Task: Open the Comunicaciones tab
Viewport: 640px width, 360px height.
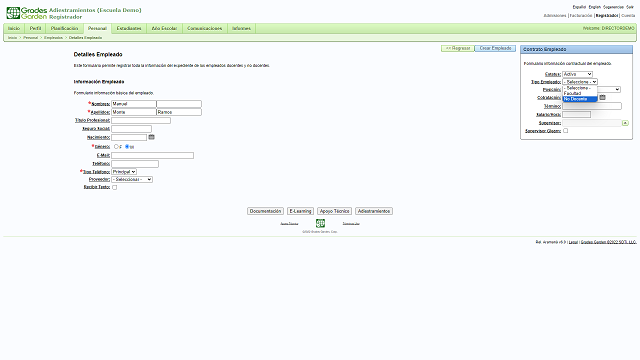Action: [x=204, y=28]
